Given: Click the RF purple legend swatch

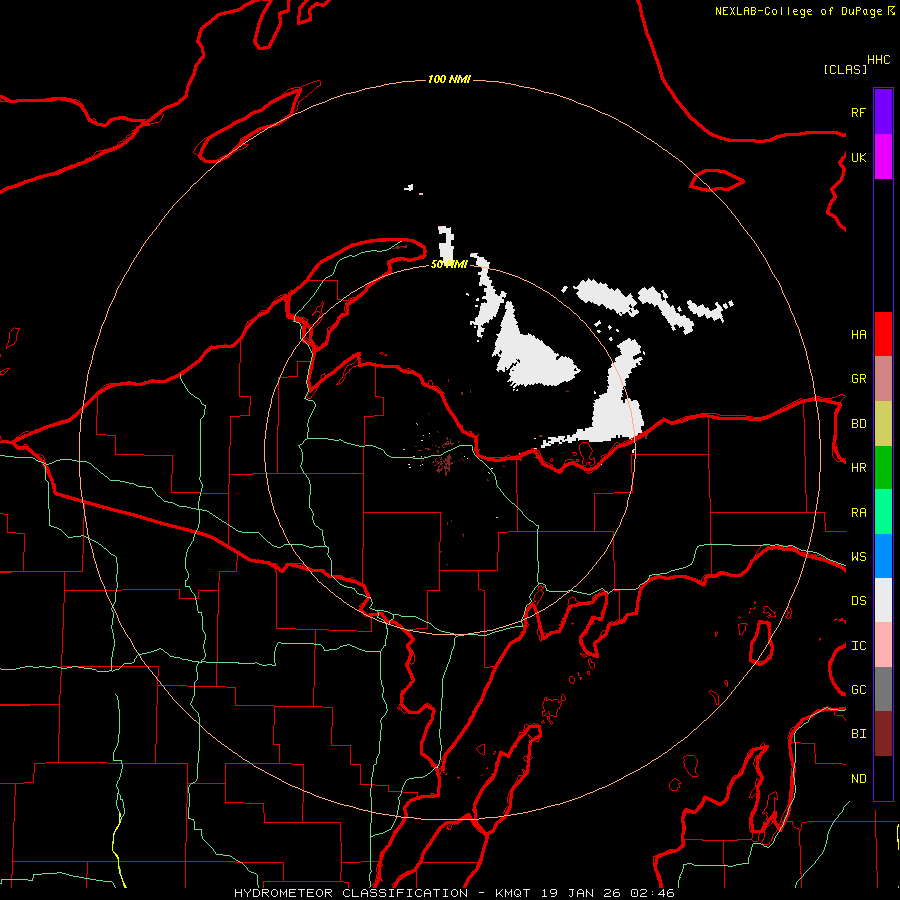Looking at the screenshot, I should [x=883, y=112].
